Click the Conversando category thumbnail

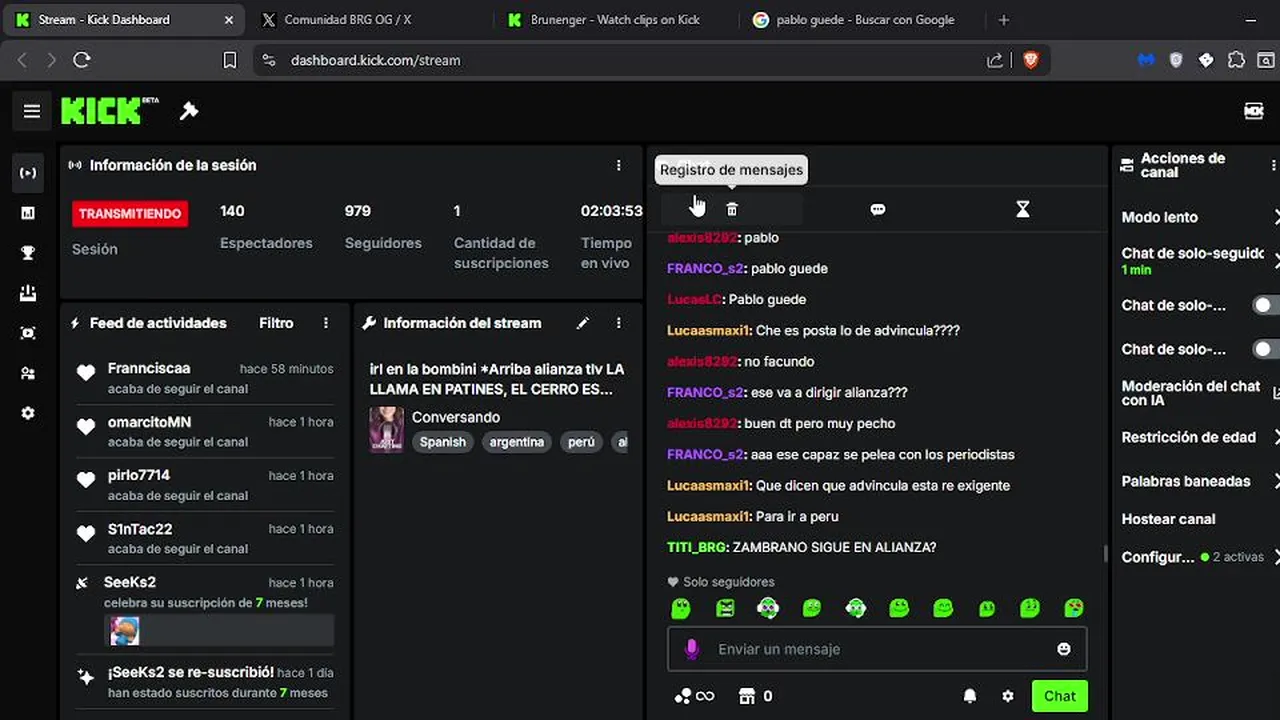pos(387,429)
